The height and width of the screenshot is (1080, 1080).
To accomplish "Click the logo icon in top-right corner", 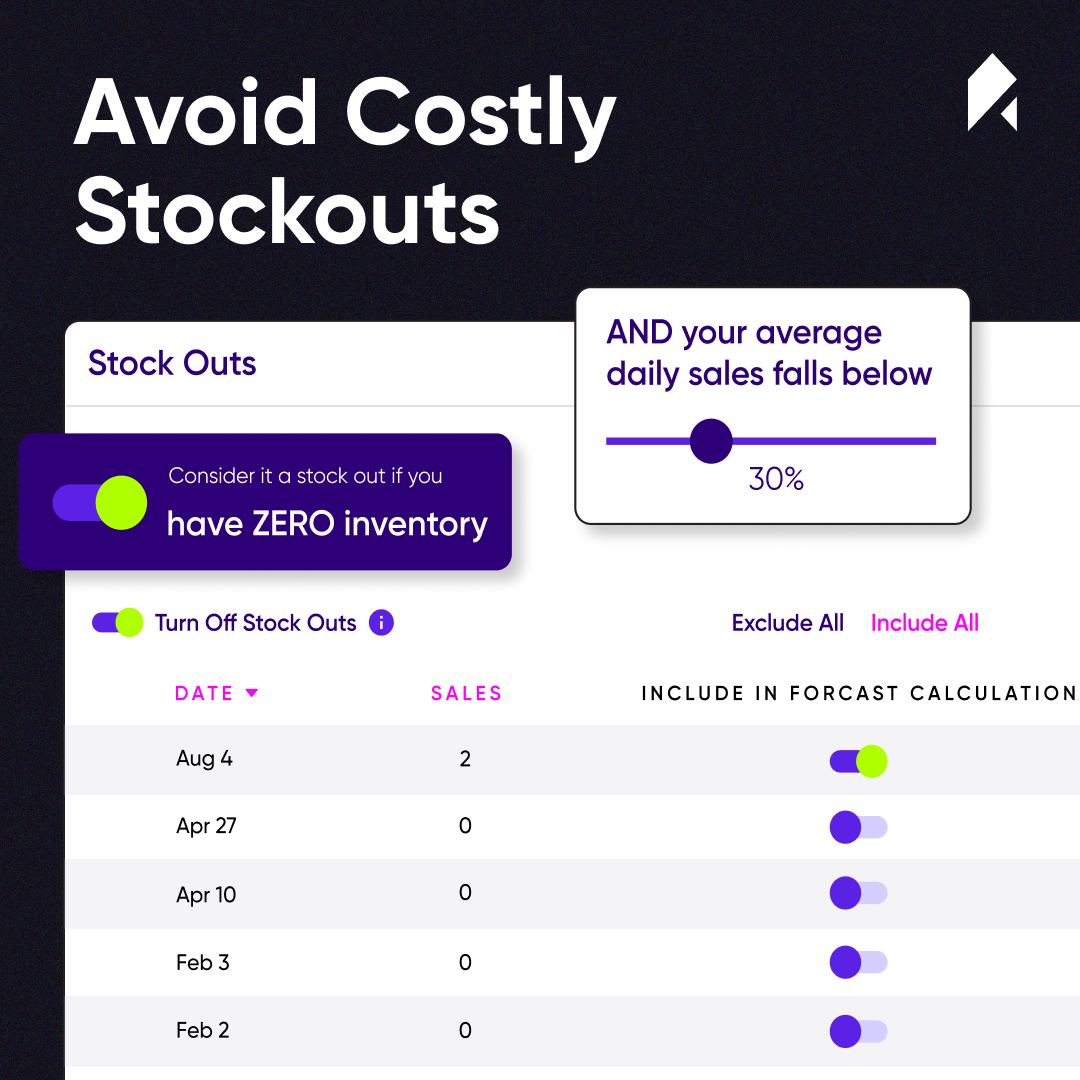I will [x=992, y=92].
